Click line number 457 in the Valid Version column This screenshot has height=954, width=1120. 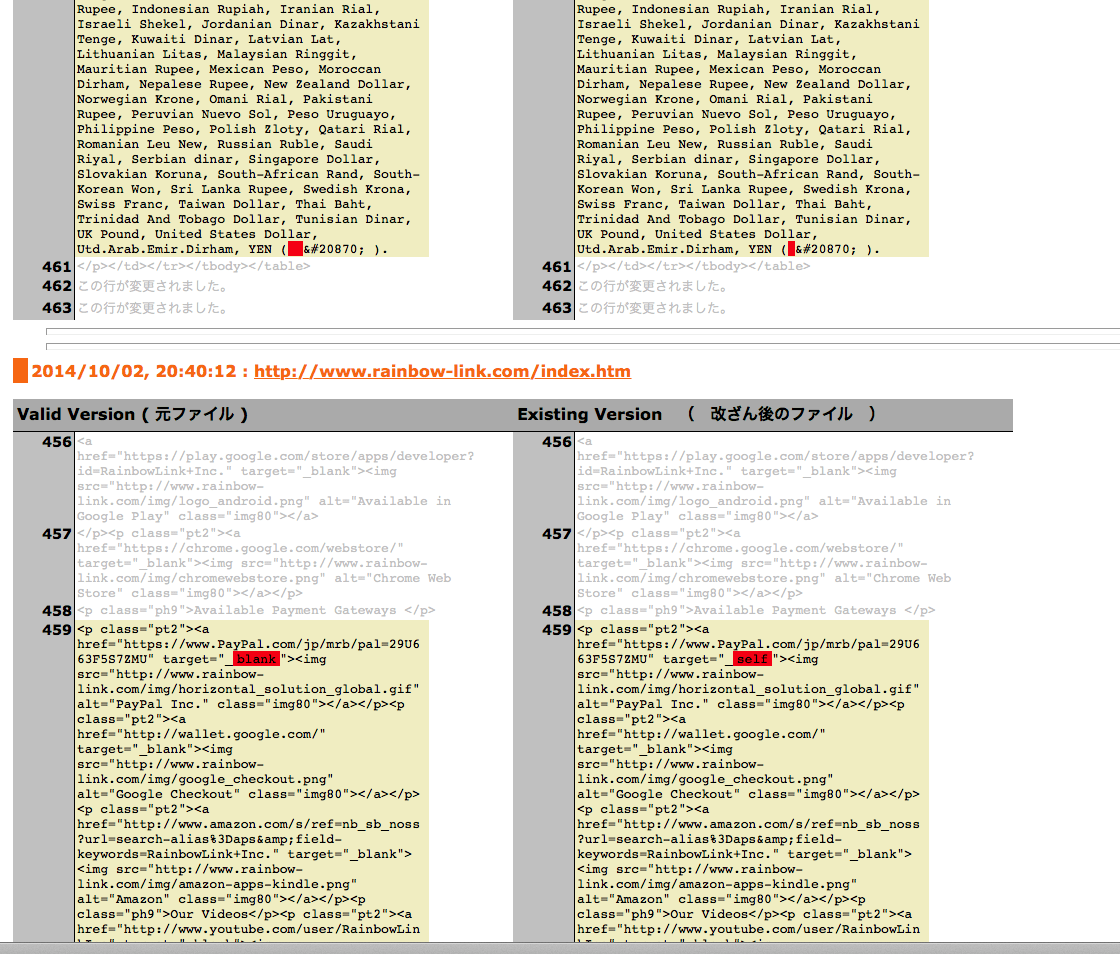click(x=56, y=534)
